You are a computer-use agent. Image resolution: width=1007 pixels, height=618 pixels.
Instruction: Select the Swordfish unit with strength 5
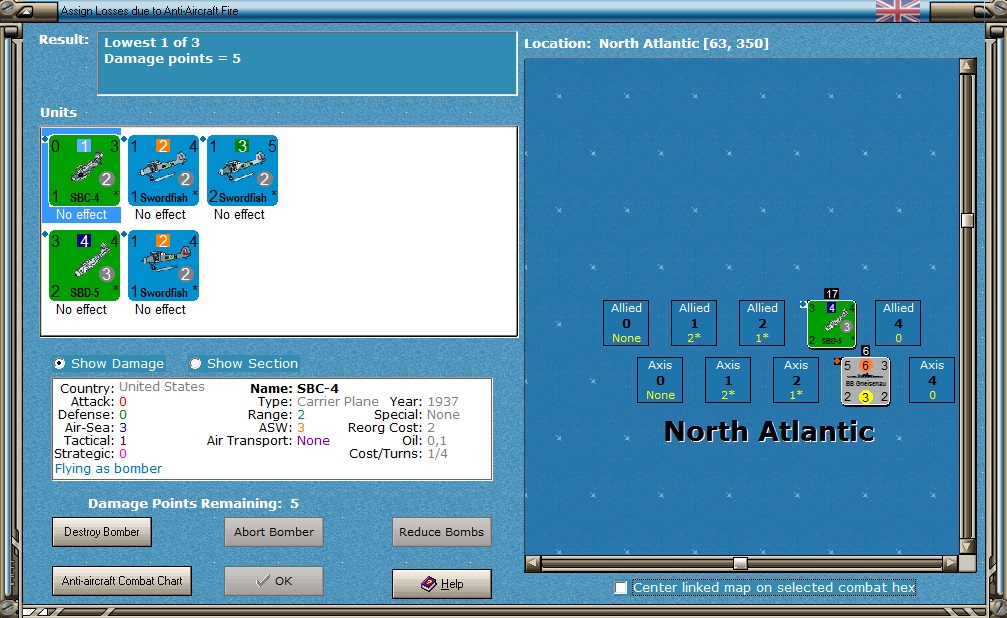click(x=242, y=170)
